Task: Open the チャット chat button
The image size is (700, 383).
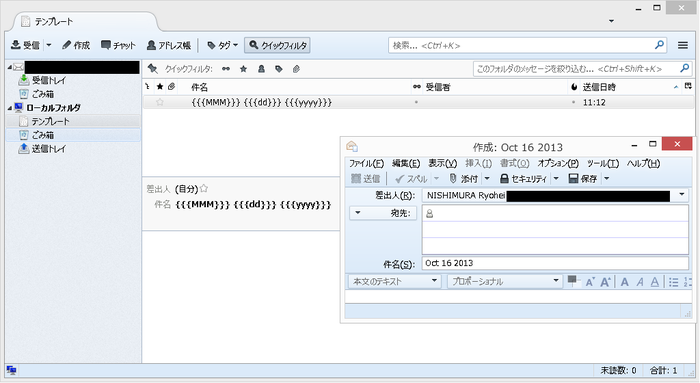Action: click(118, 45)
